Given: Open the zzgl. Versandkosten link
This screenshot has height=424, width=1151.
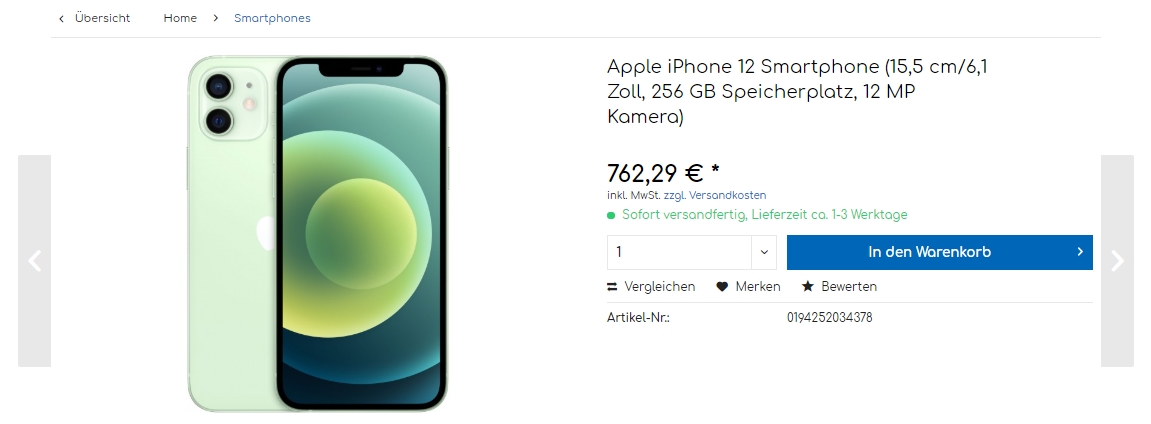Looking at the screenshot, I should click(715, 195).
